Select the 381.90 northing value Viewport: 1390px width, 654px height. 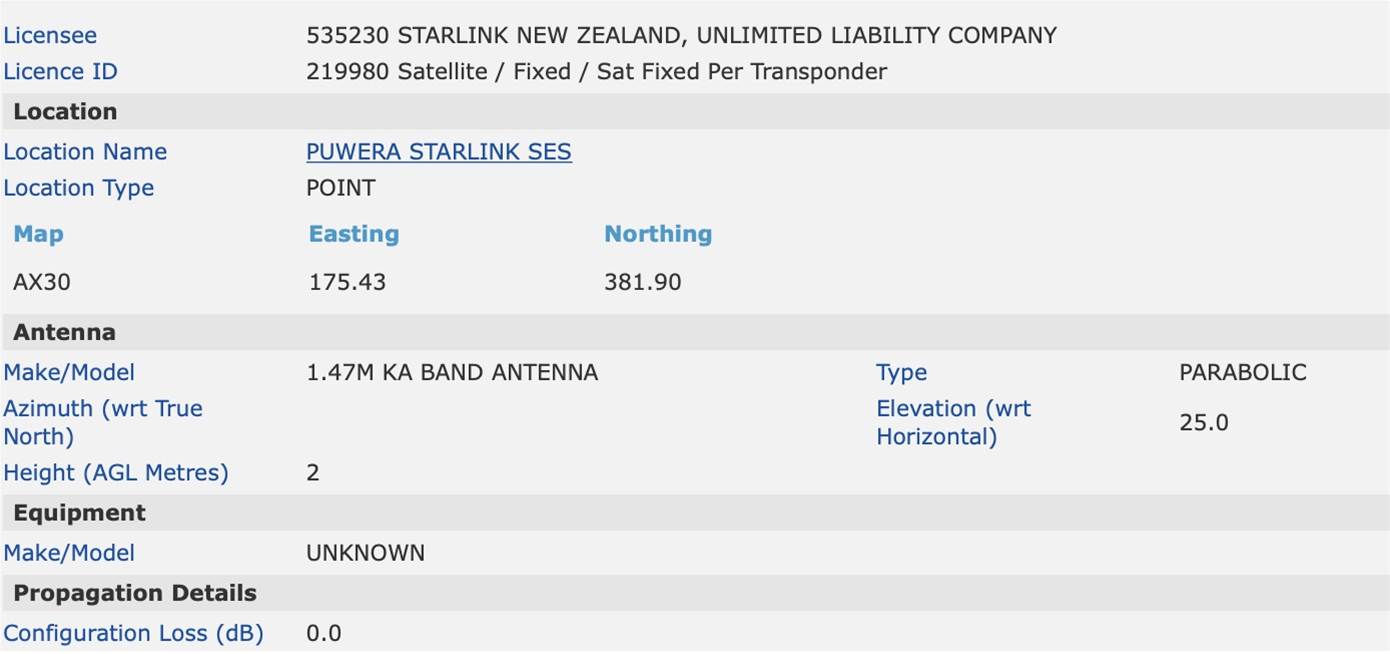tap(643, 282)
